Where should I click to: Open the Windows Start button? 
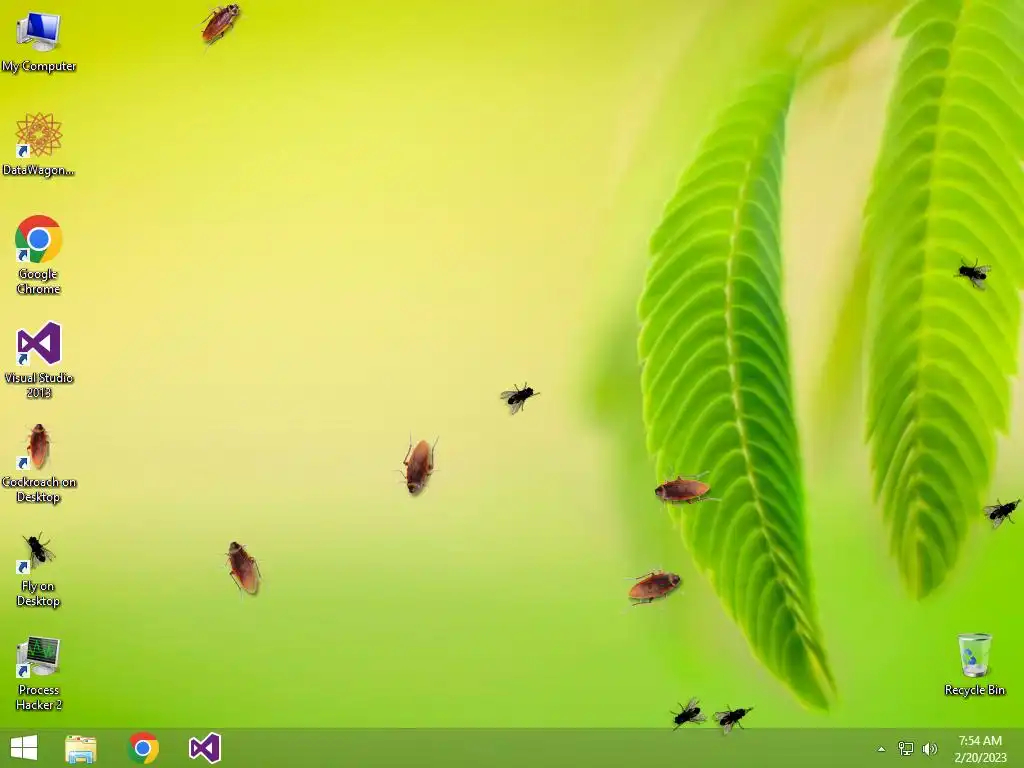pyautogui.click(x=24, y=748)
